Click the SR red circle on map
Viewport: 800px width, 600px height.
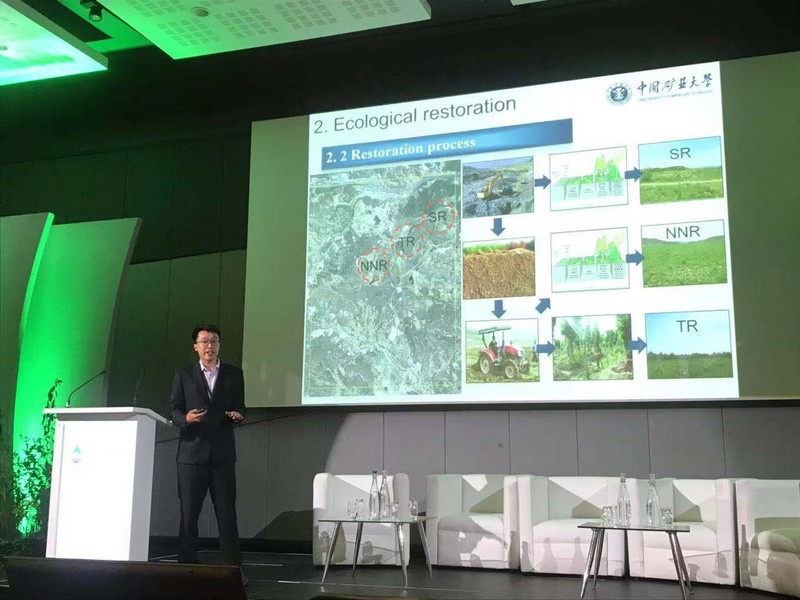click(438, 218)
